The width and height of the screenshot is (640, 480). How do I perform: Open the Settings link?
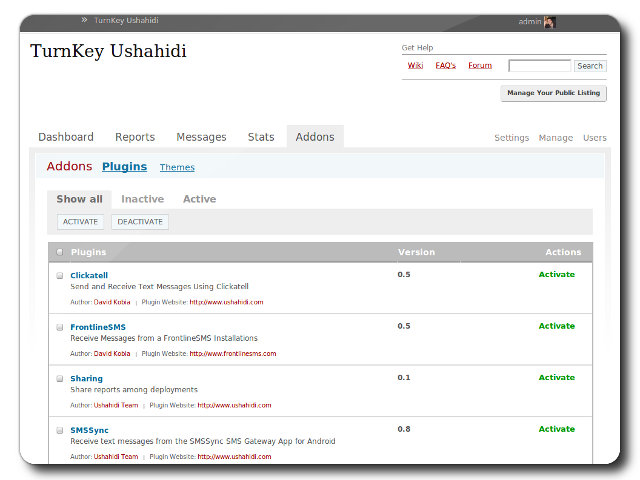511,138
